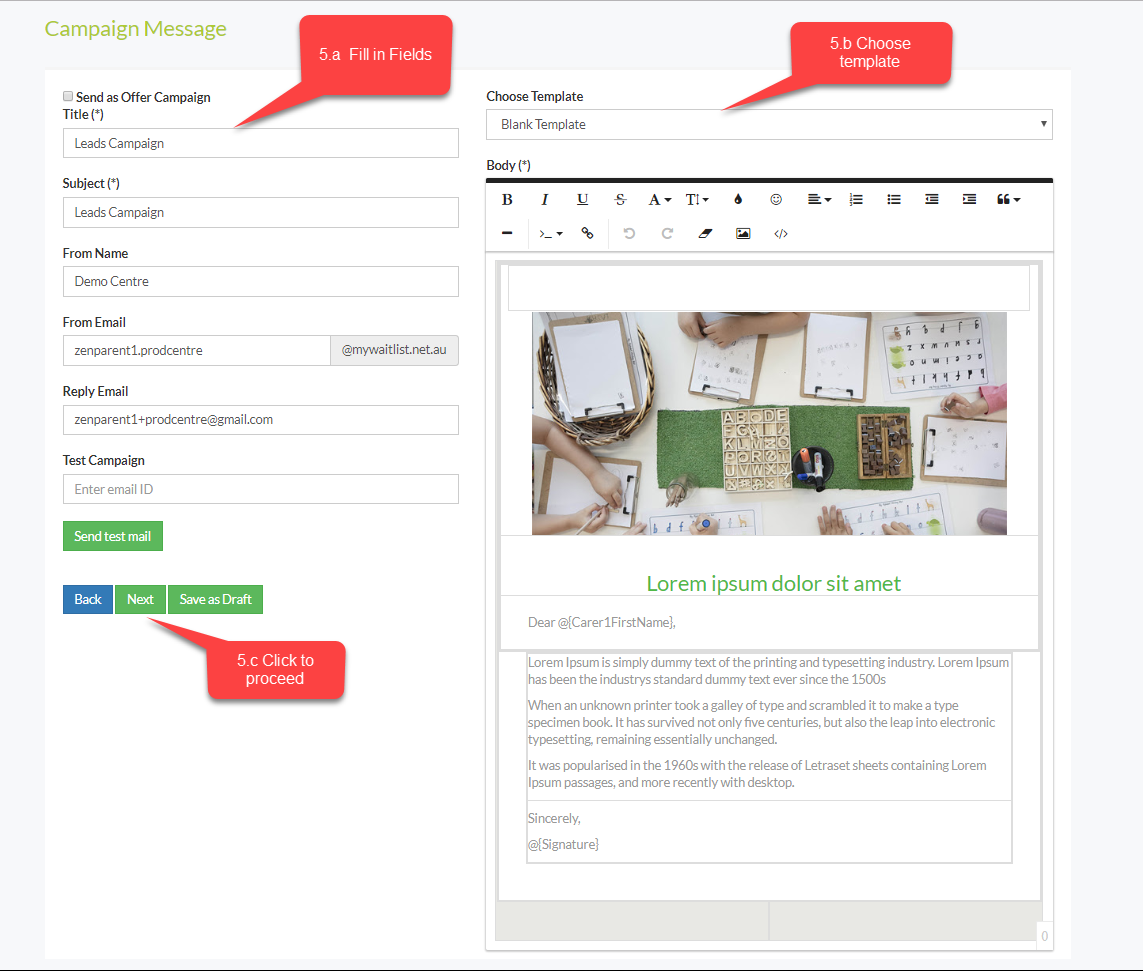Click the empty header box above the image
The height and width of the screenshot is (971, 1143).
point(768,288)
